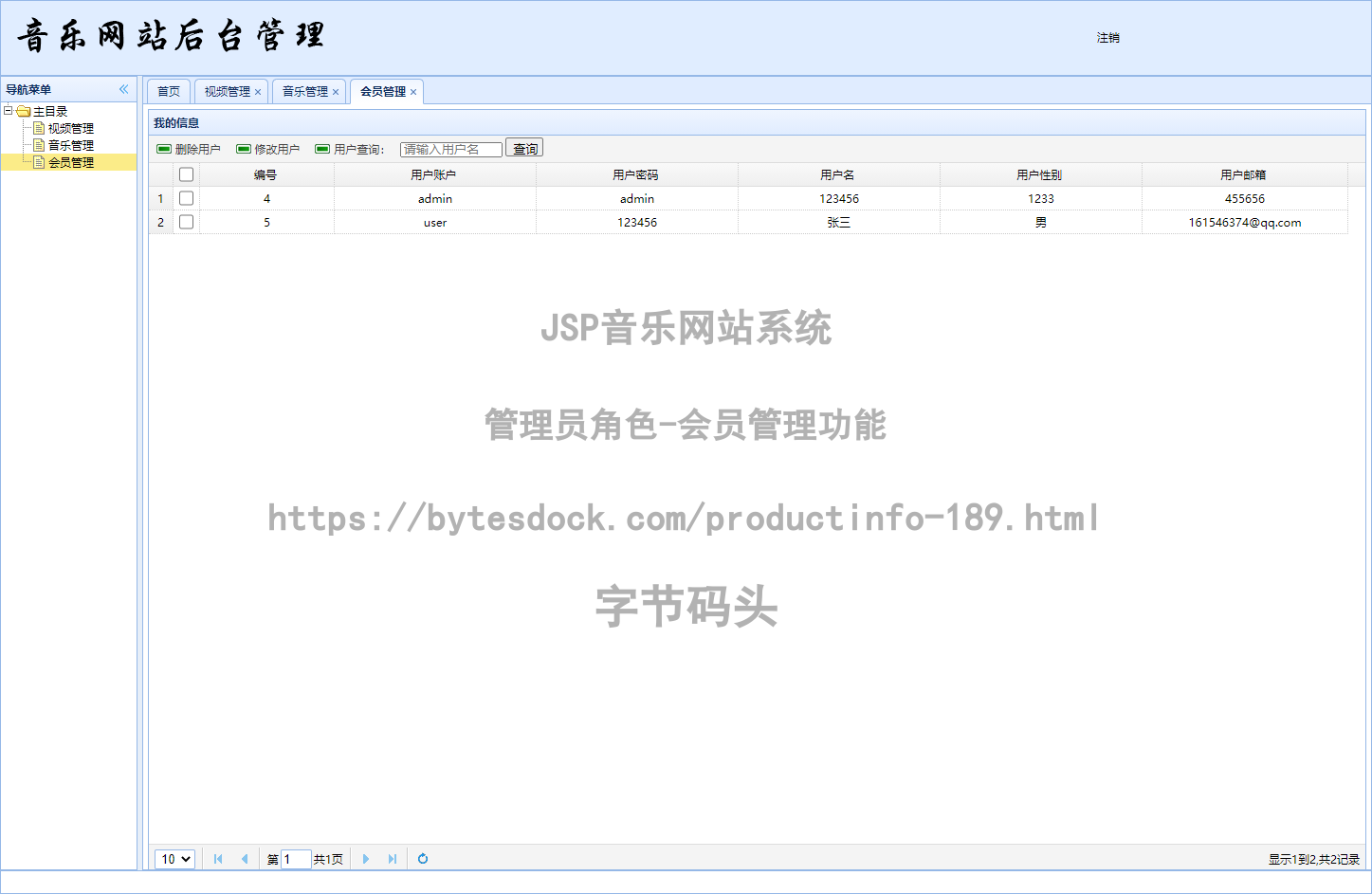Sort by the 编号 column header
Screen dimensions: 1372x894
(x=266, y=174)
